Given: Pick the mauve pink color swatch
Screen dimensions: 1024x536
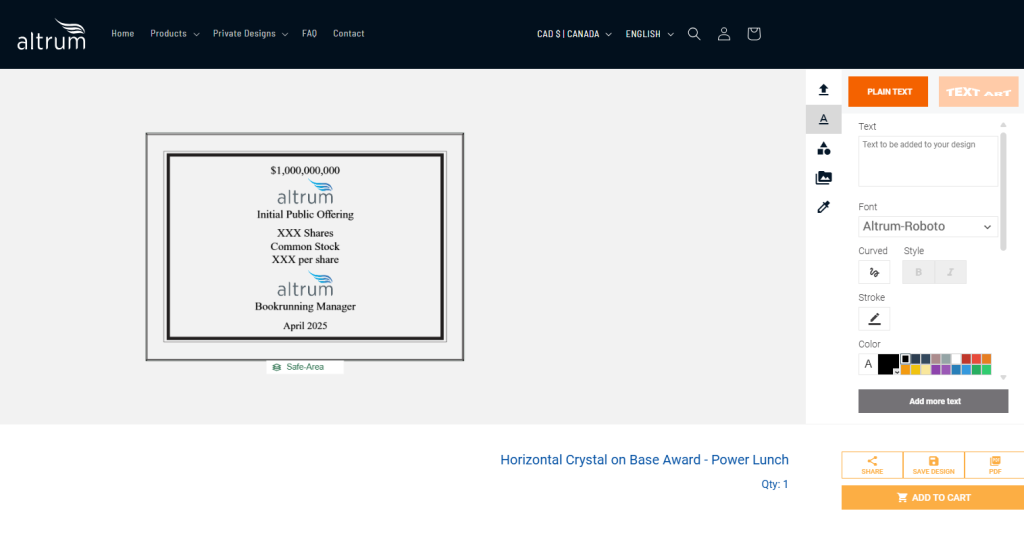Looking at the screenshot, I should 936,359.
